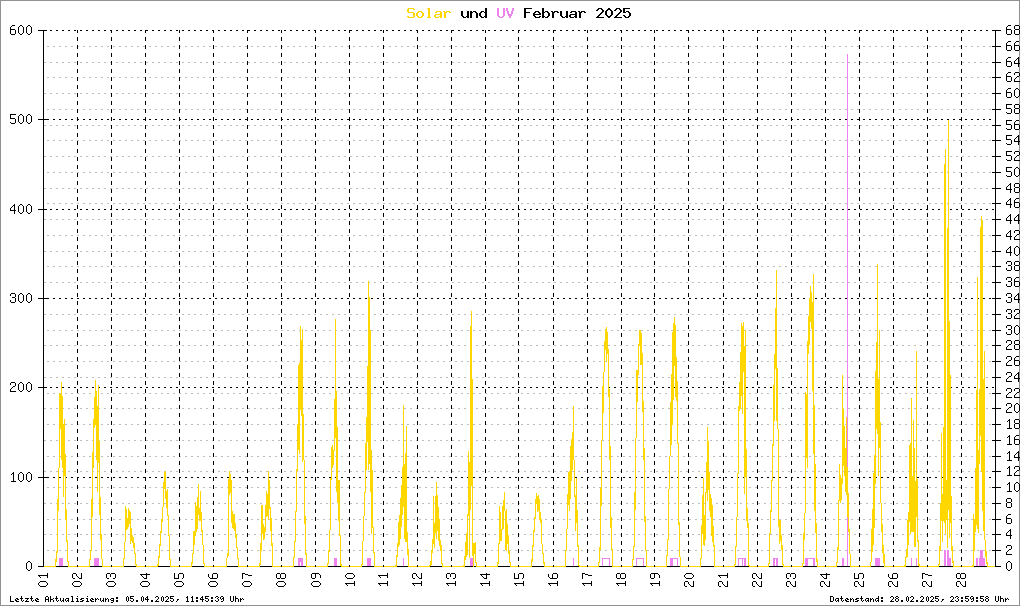1020x606 pixels.
Task: Select day 24 on the x-axis
Action: point(825,580)
